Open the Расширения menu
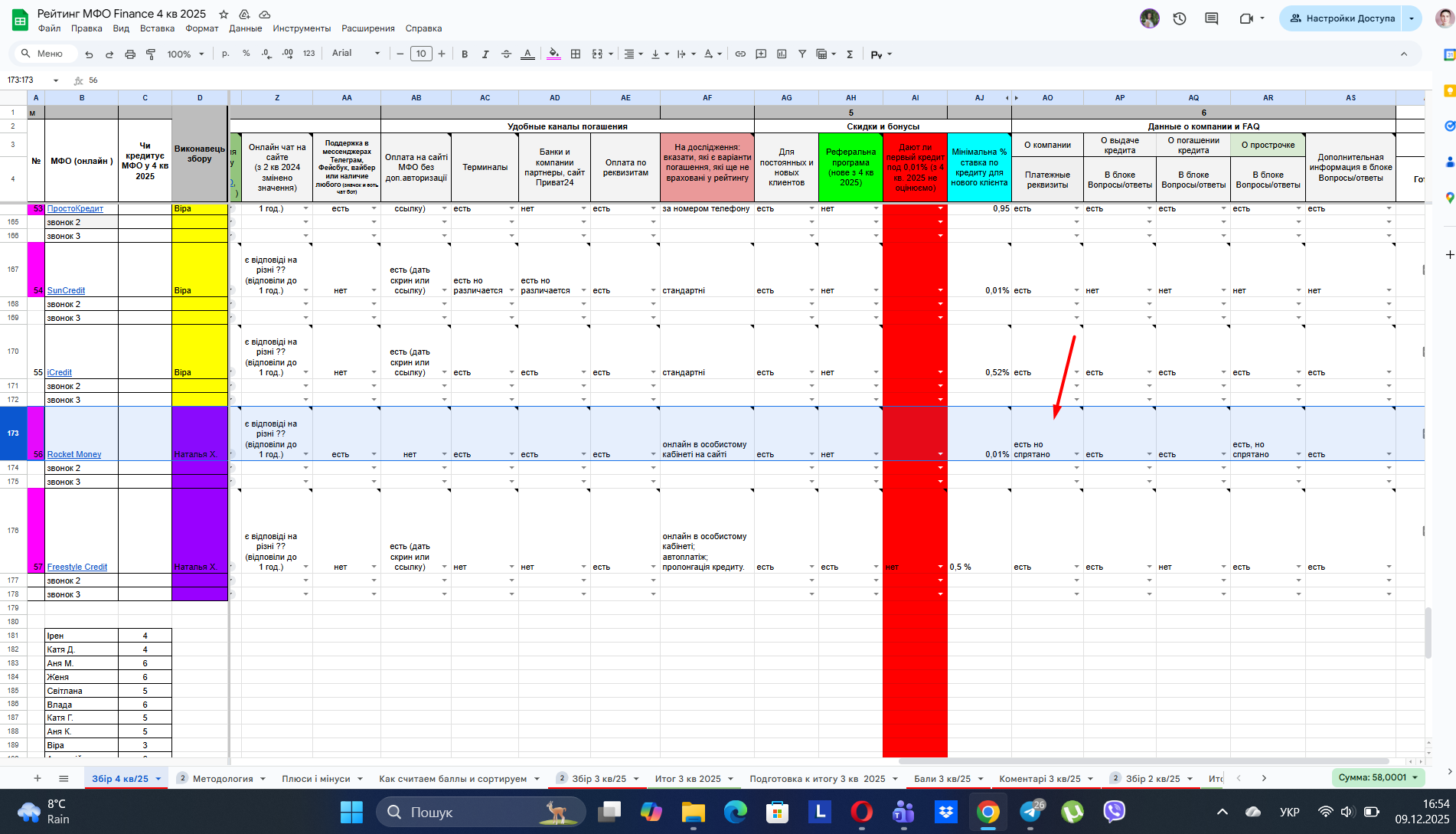 (368, 28)
